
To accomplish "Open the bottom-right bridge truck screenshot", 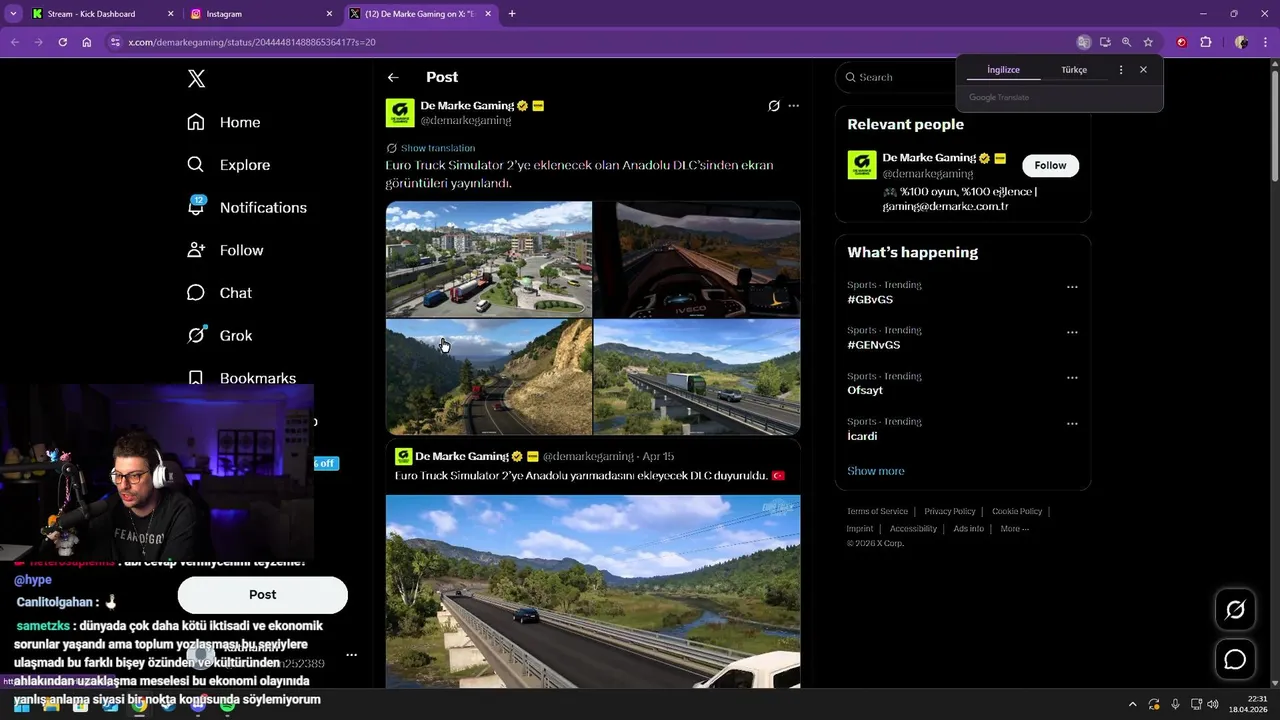I will tap(697, 377).
